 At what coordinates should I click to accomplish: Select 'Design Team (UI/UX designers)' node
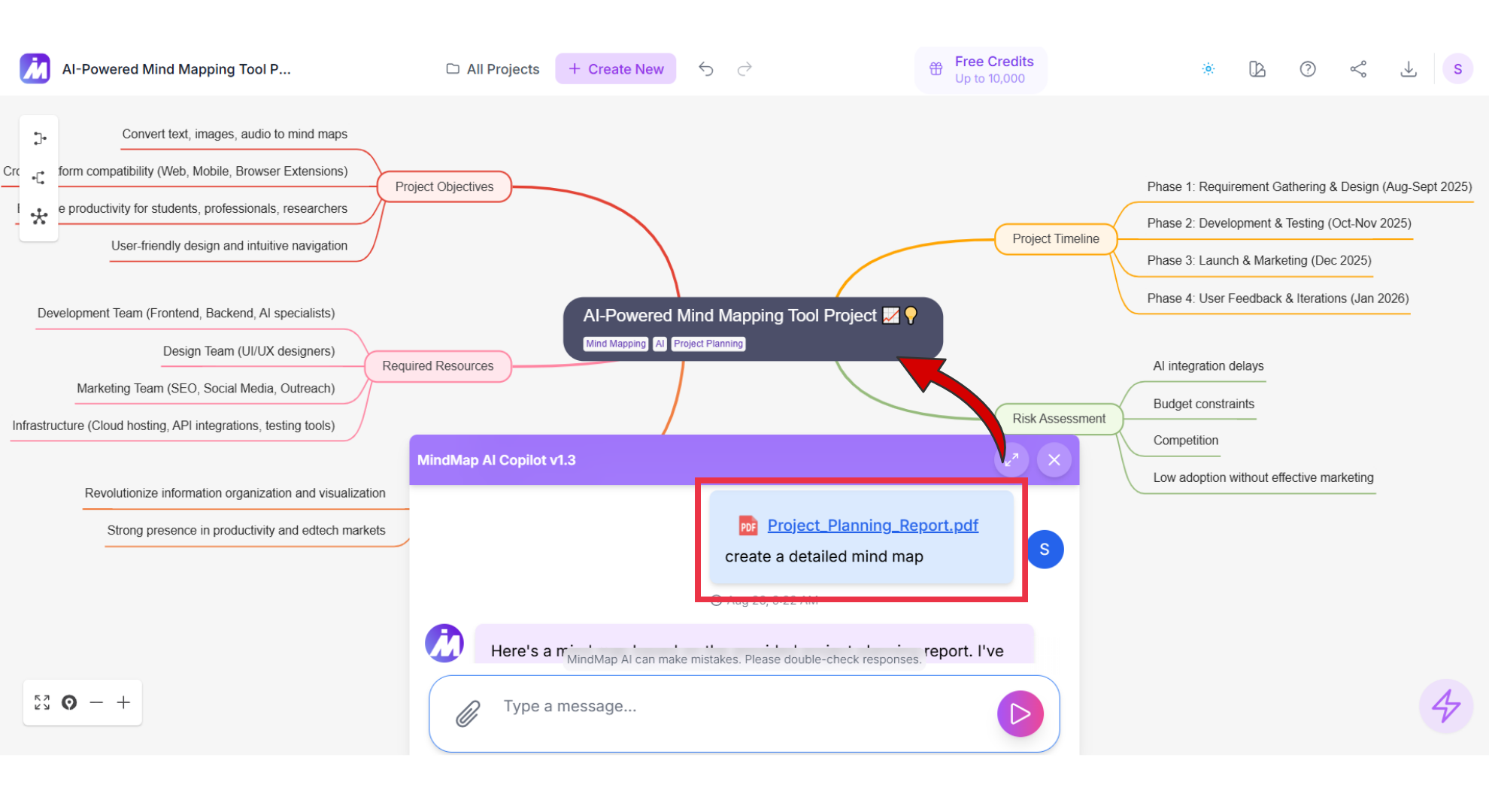click(249, 351)
